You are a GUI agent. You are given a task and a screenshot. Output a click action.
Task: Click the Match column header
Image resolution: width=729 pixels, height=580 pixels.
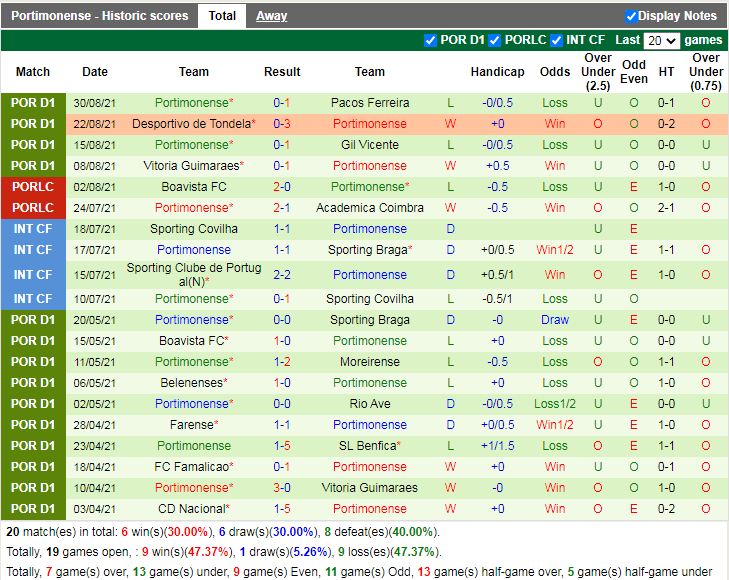click(33, 72)
